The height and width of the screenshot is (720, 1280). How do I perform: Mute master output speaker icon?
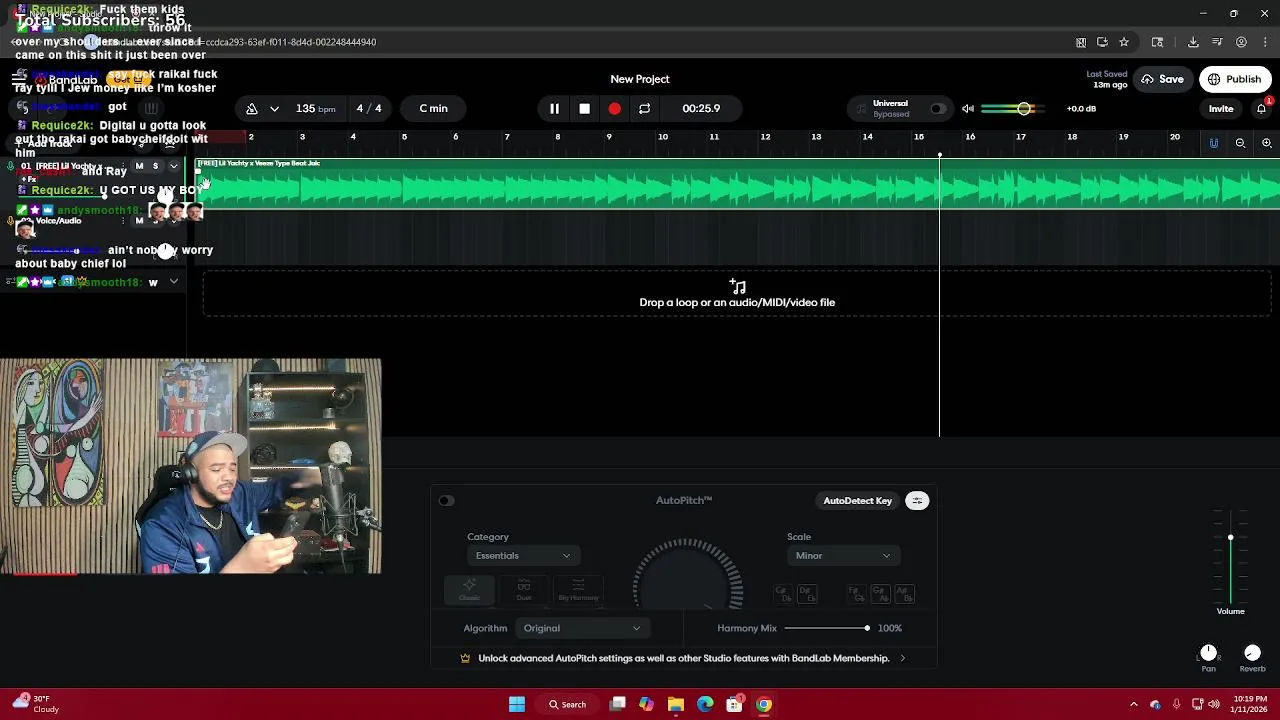click(x=968, y=108)
